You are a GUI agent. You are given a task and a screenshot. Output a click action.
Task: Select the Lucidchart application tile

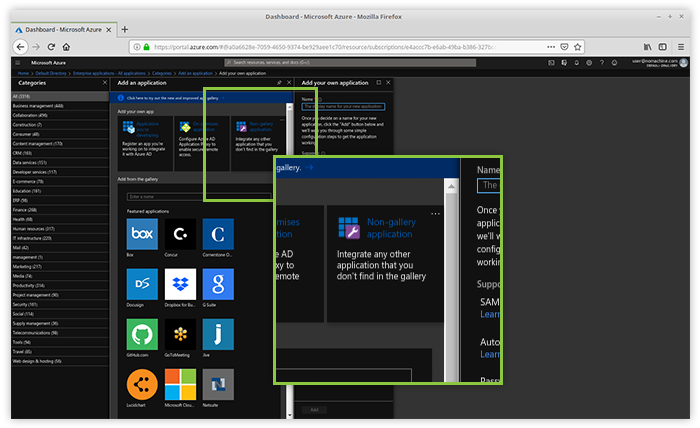click(142, 384)
